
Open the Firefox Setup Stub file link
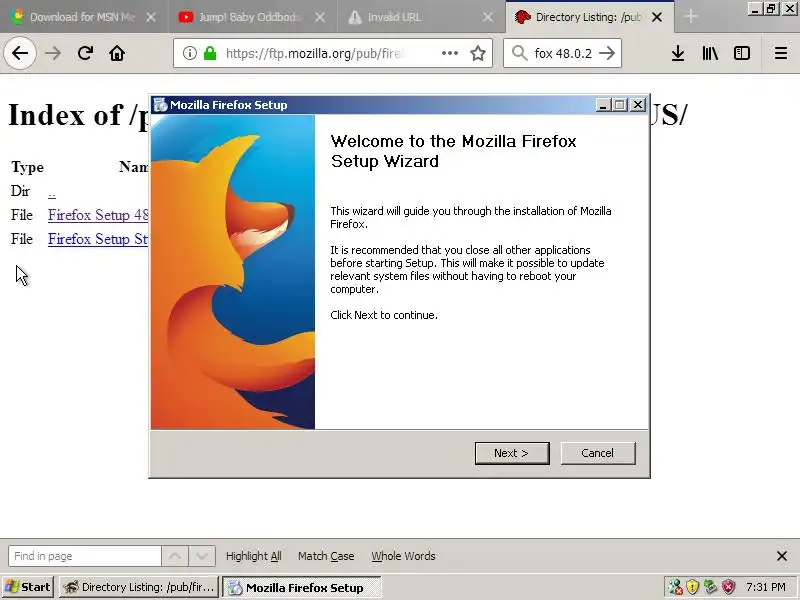click(98, 239)
